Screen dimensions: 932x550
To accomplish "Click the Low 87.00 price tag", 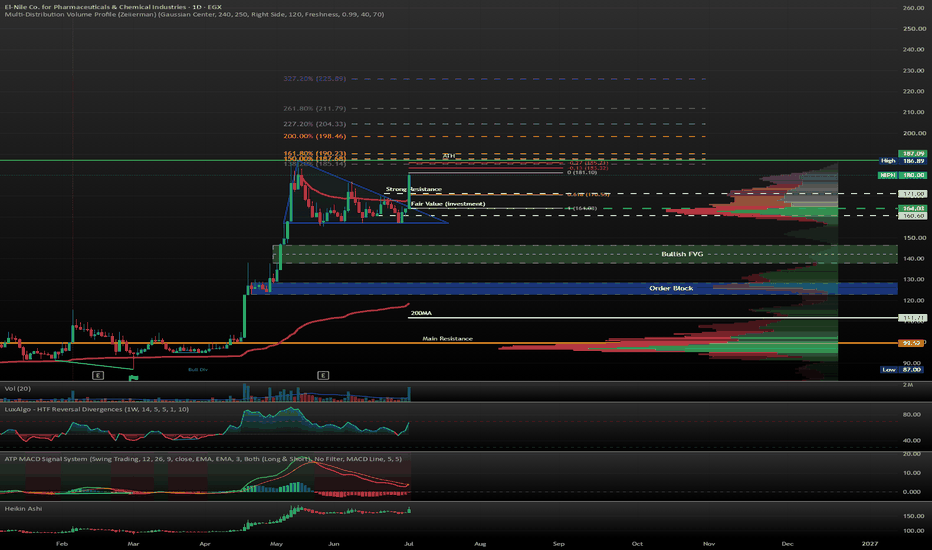I will click(903, 369).
